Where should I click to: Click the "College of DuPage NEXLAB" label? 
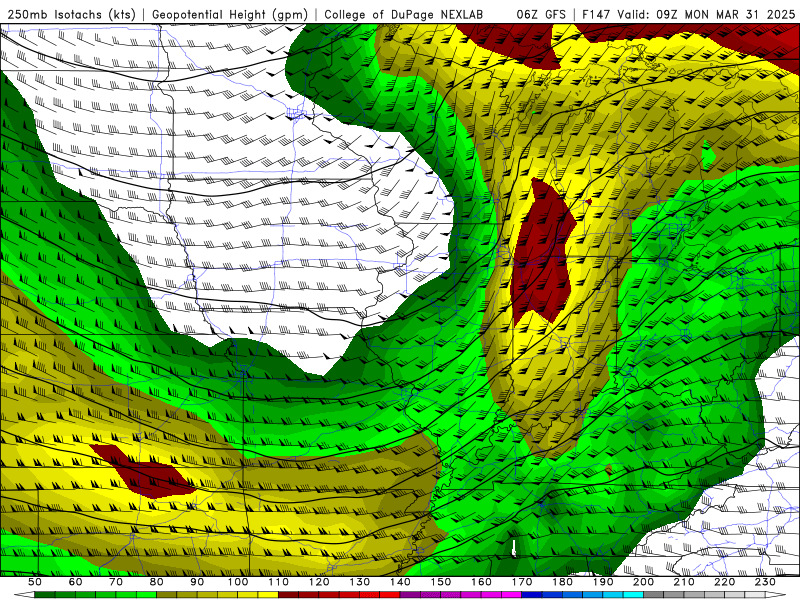tap(403, 15)
